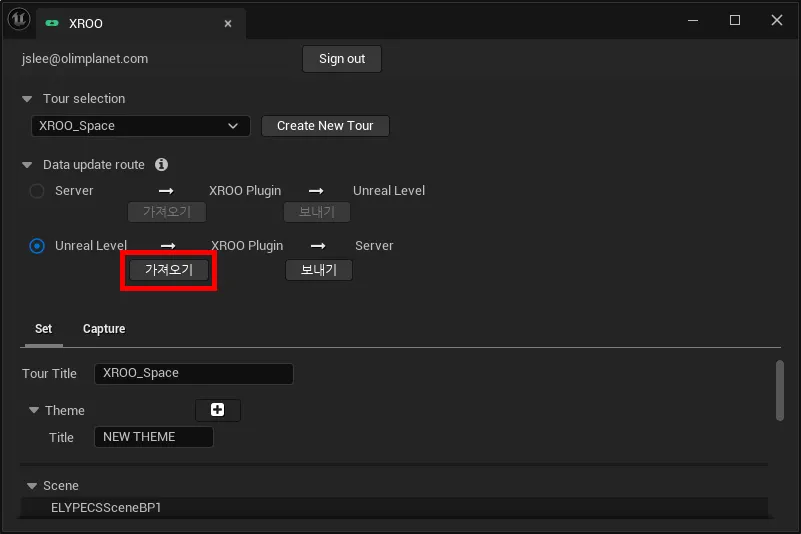
Task: Click the Sign out button
Action: pos(342,59)
